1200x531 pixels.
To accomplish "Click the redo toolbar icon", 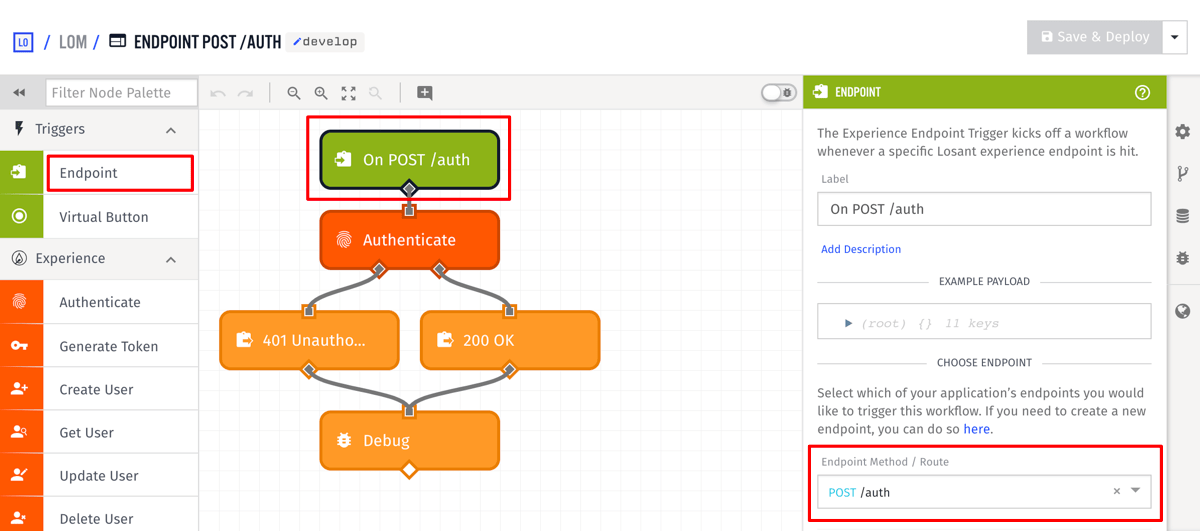I will pos(246,93).
